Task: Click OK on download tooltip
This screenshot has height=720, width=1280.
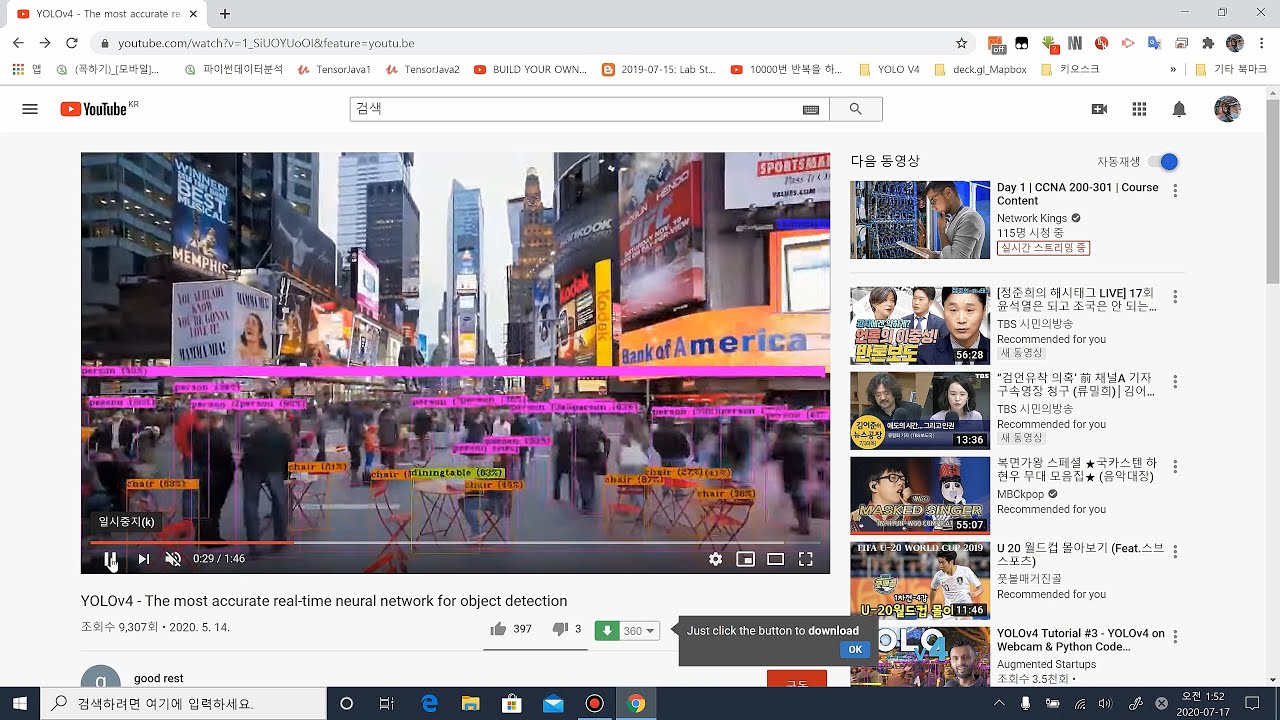Action: [855, 649]
